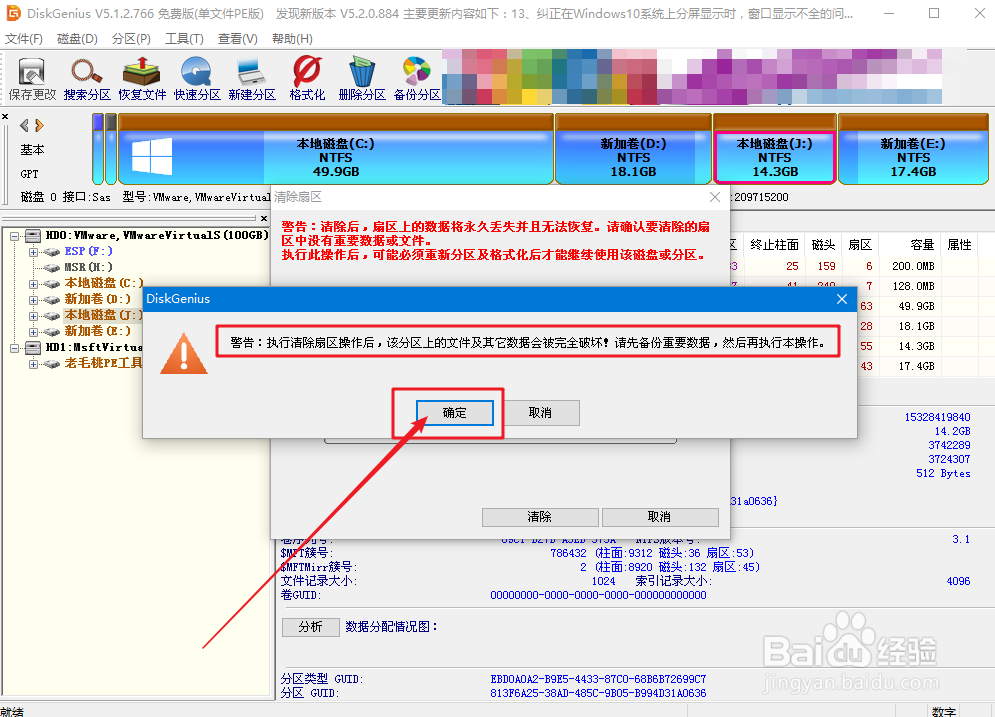Open the 工具(T) menu
Screen dimensions: 995x717
point(180,38)
